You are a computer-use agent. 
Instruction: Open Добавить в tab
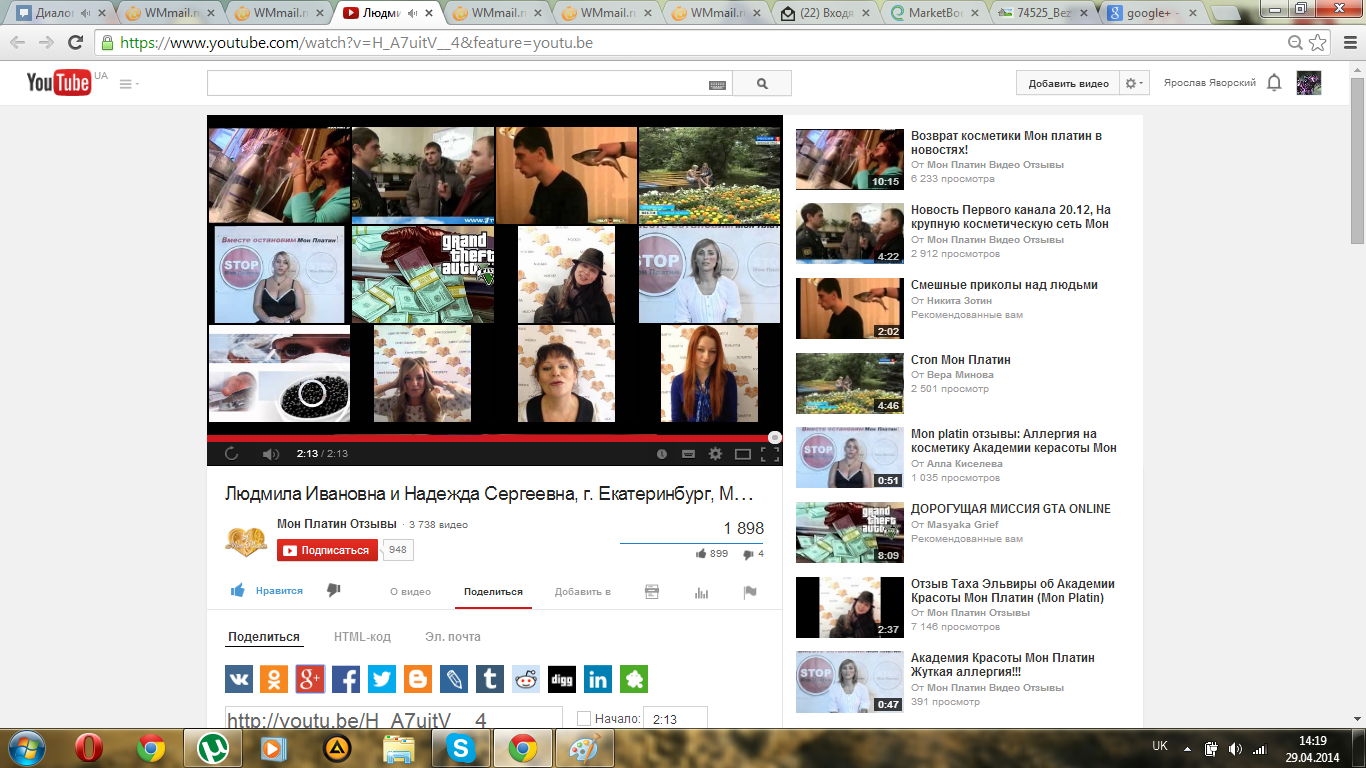click(583, 591)
